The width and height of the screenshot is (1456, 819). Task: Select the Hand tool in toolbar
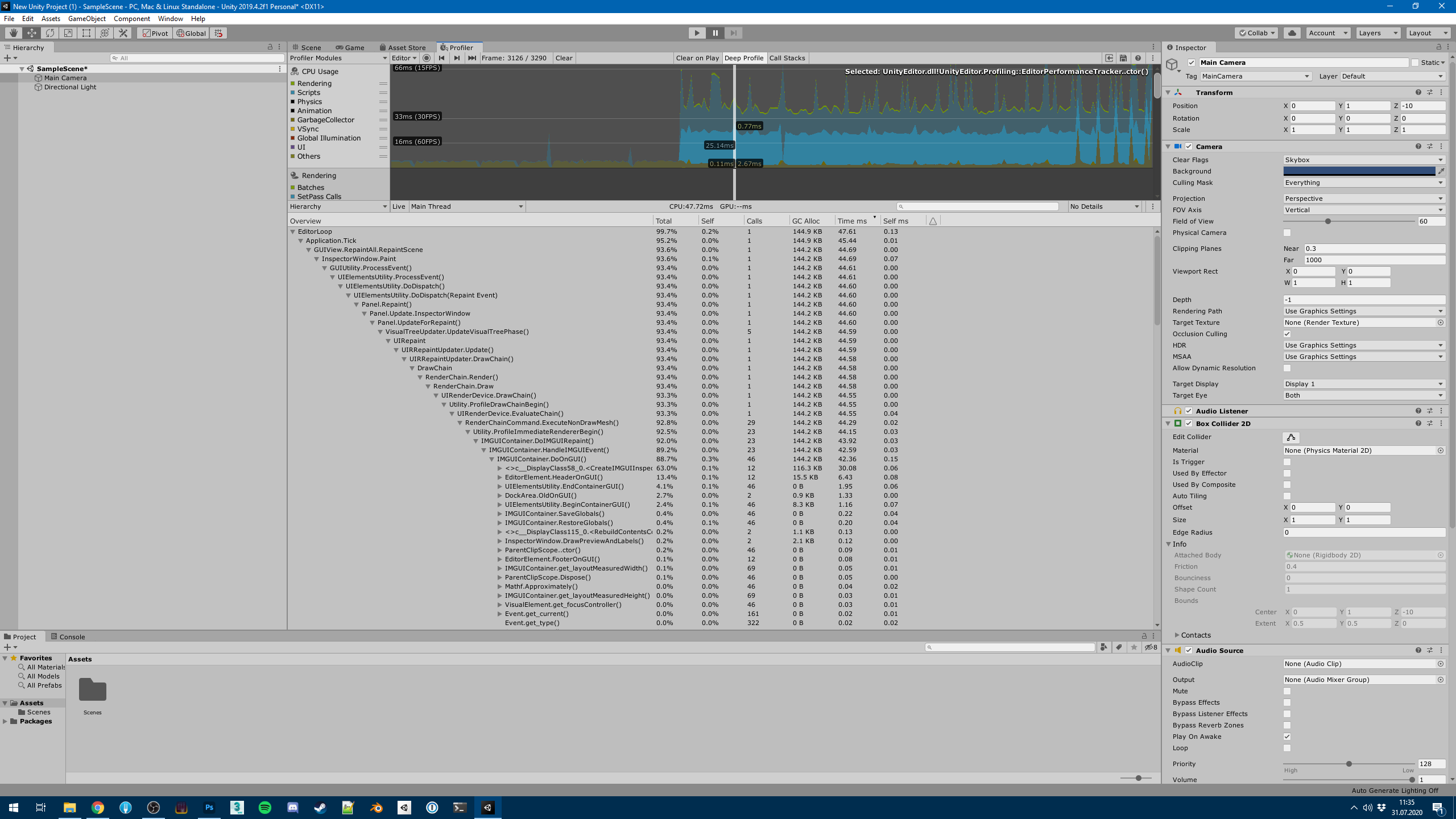tap(13, 33)
